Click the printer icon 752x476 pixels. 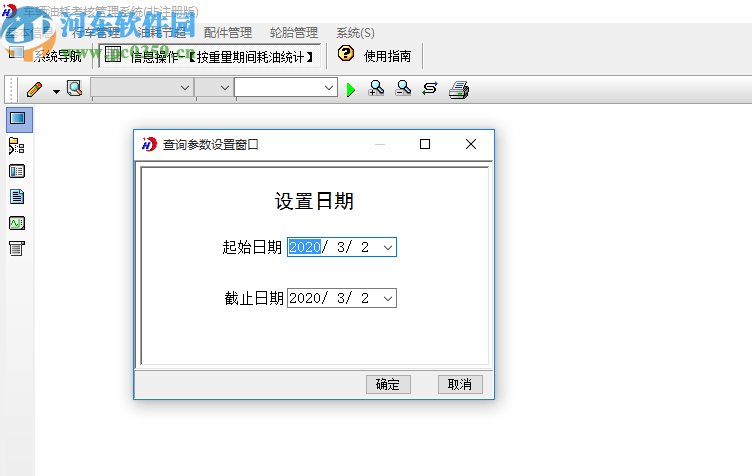(x=459, y=90)
